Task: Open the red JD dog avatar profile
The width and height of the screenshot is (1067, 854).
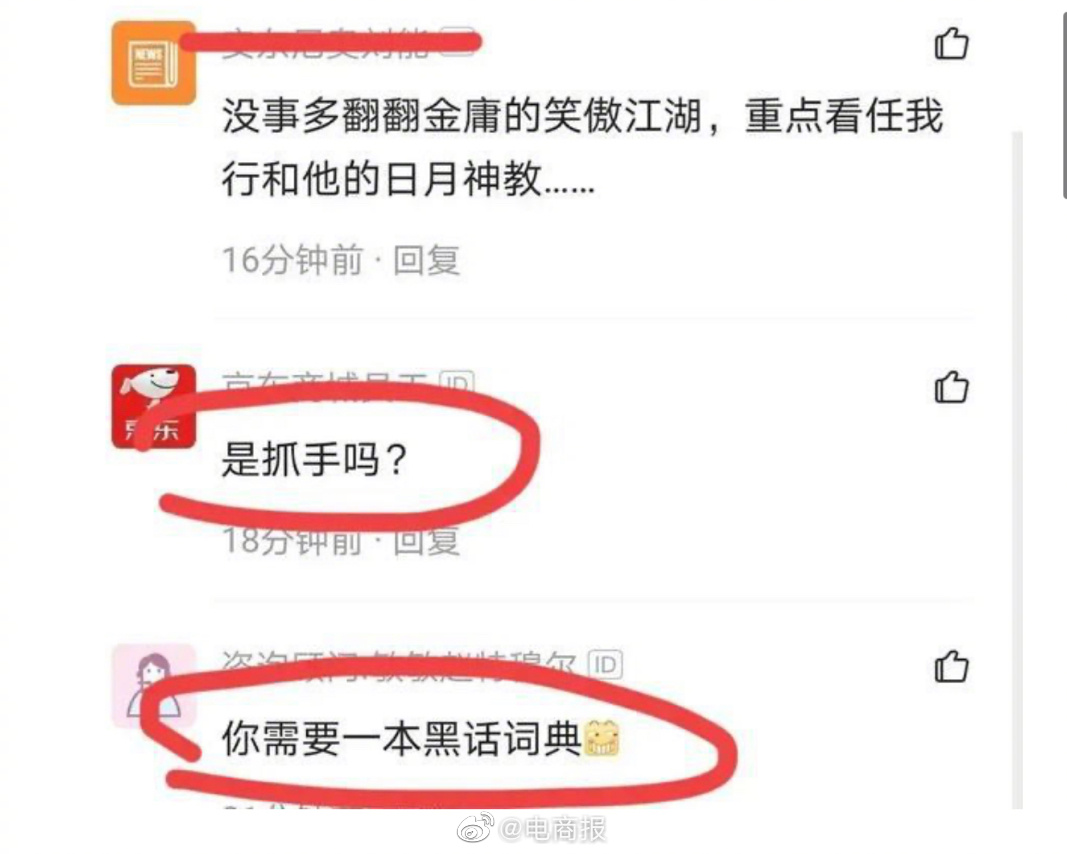Action: point(154,406)
